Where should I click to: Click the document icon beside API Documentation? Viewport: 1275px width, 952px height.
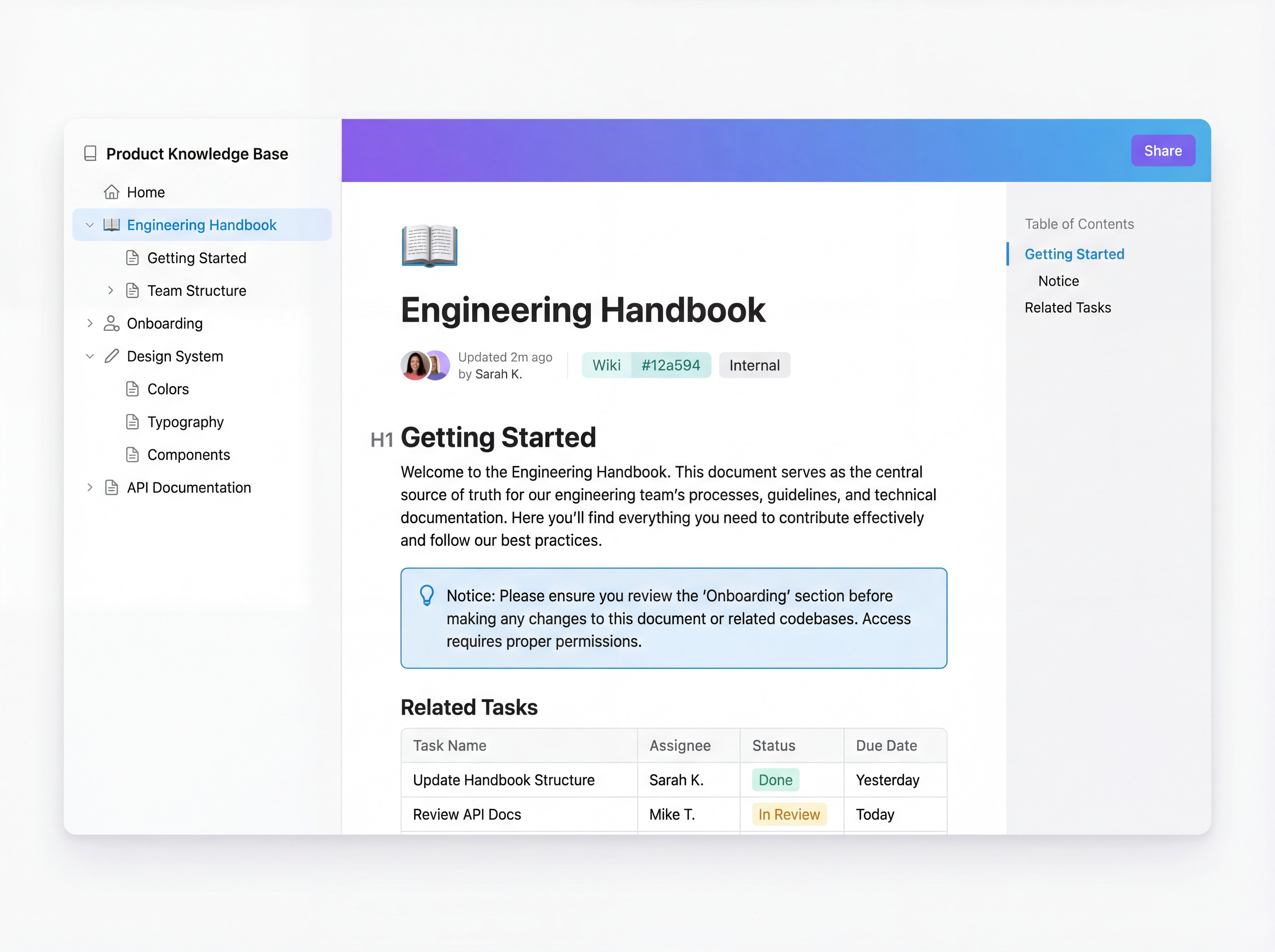point(111,487)
